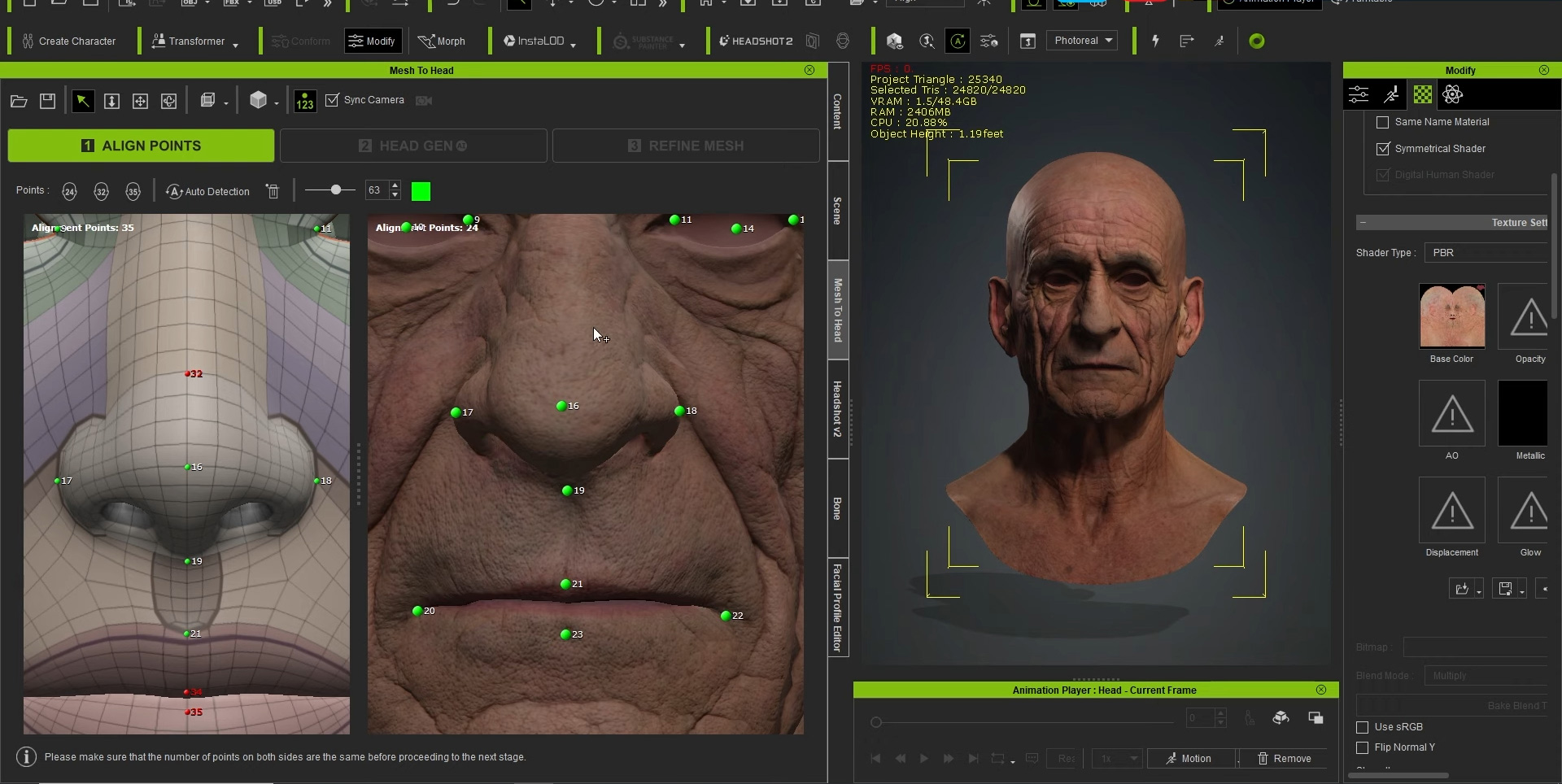1562x784 pixels.
Task: Enable the Use sRGB checkbox
Action: 1363,727
